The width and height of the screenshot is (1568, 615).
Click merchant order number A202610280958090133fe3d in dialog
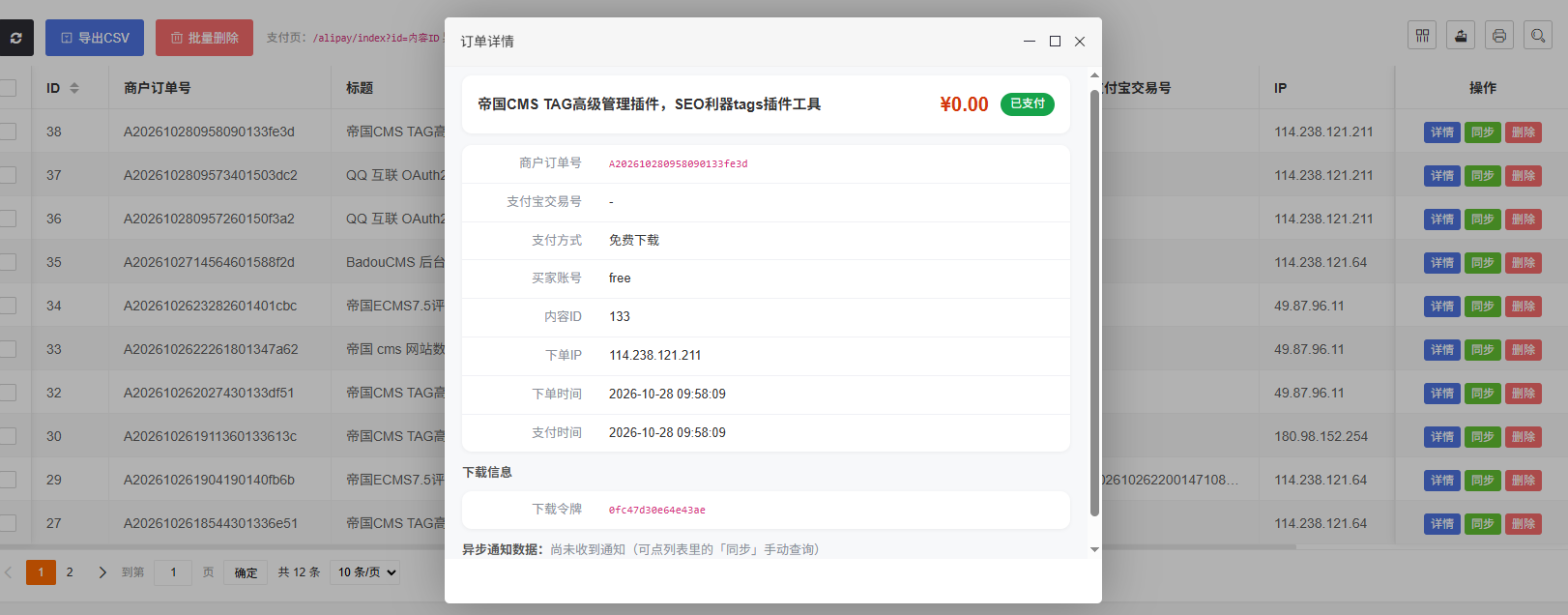point(678,164)
